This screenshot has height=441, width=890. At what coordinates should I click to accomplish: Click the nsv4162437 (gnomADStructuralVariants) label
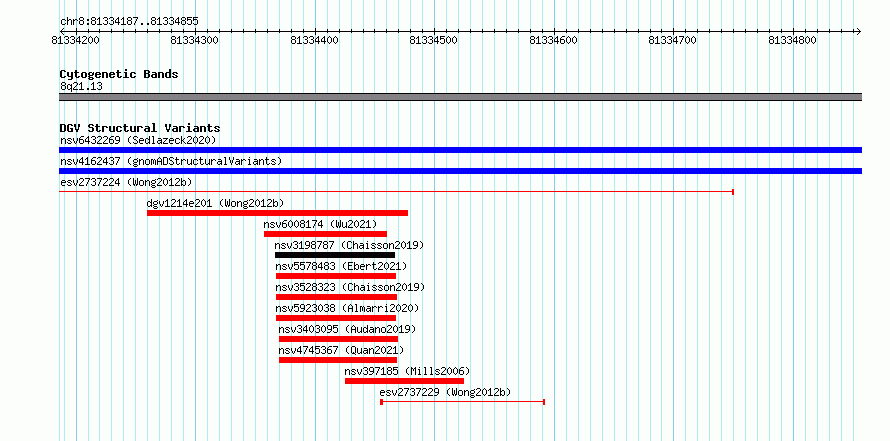point(171,161)
